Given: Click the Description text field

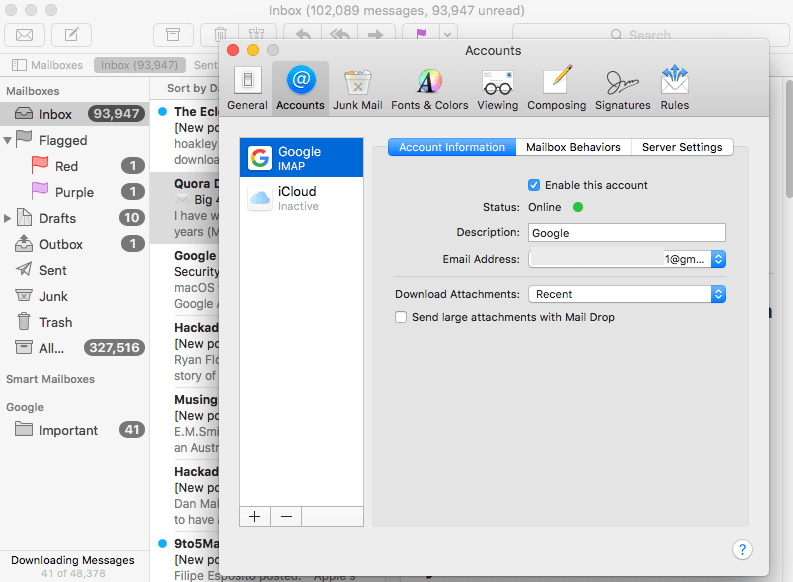Looking at the screenshot, I should (626, 233).
